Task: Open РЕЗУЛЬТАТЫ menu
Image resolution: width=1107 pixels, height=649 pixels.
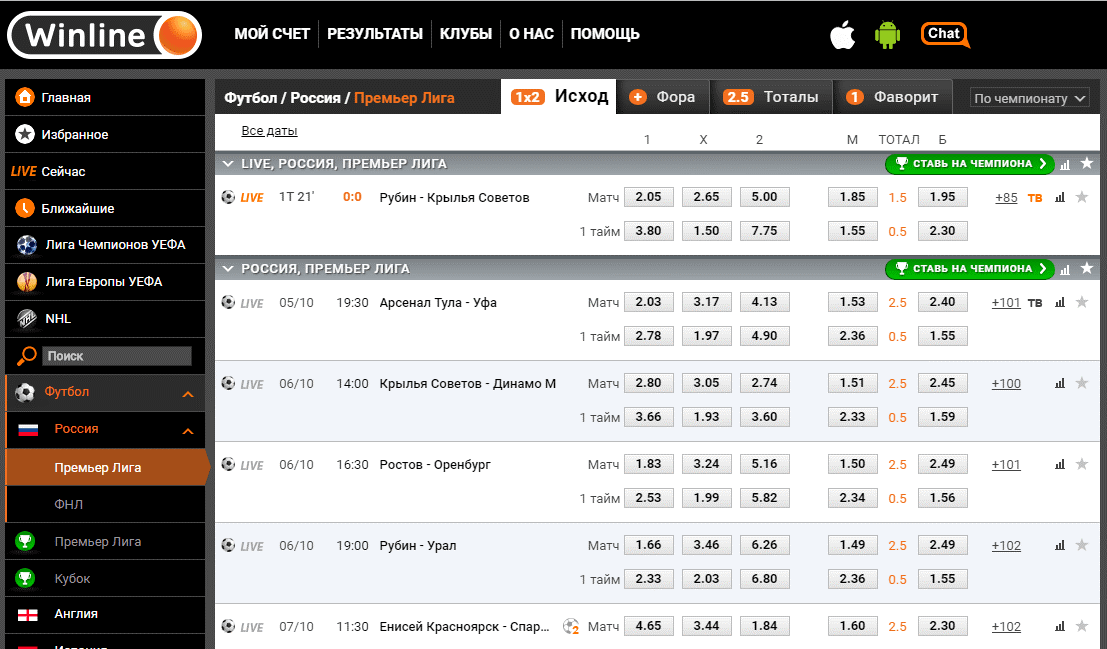Action: click(x=375, y=34)
